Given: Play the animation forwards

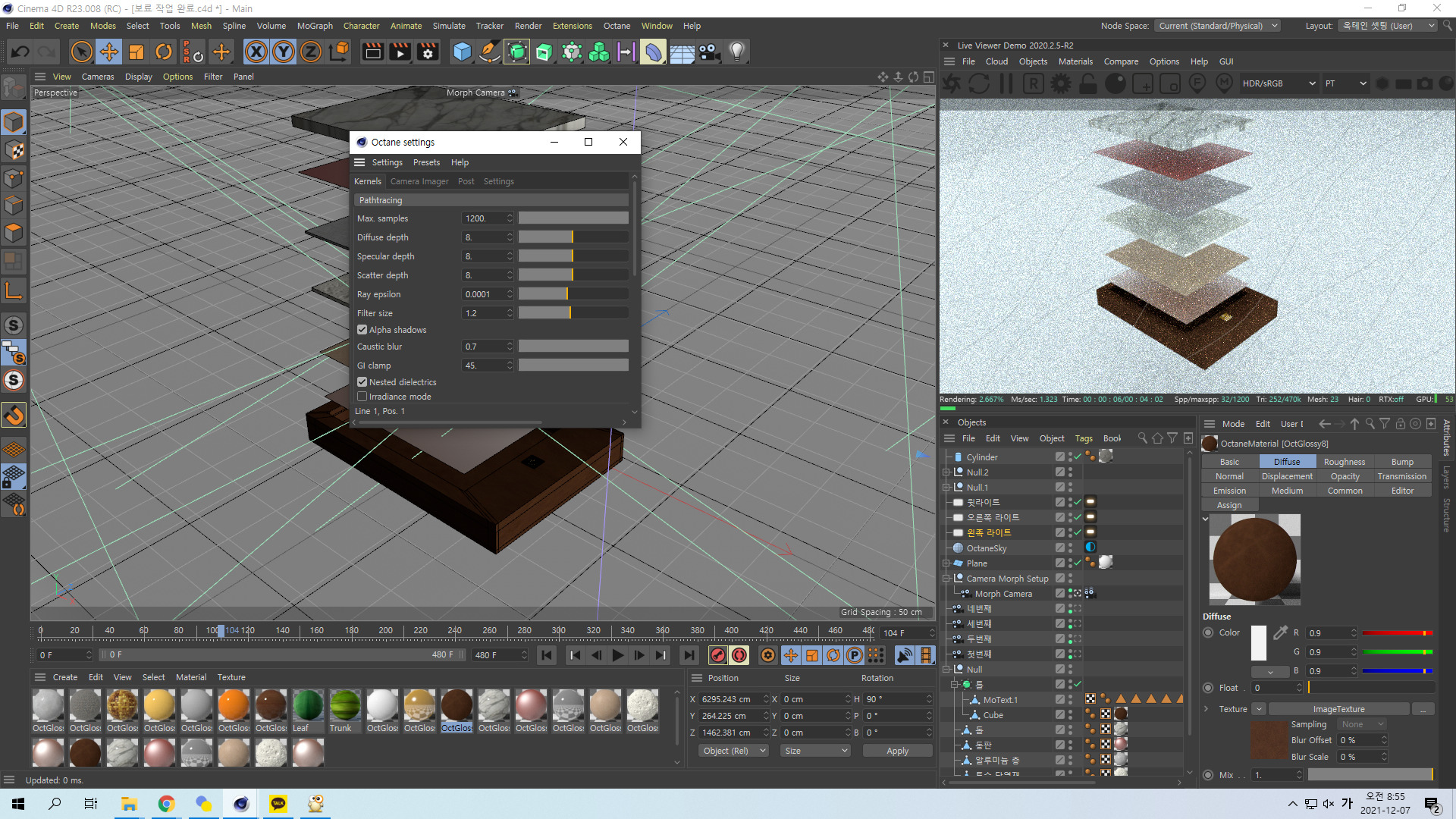Looking at the screenshot, I should (618, 655).
